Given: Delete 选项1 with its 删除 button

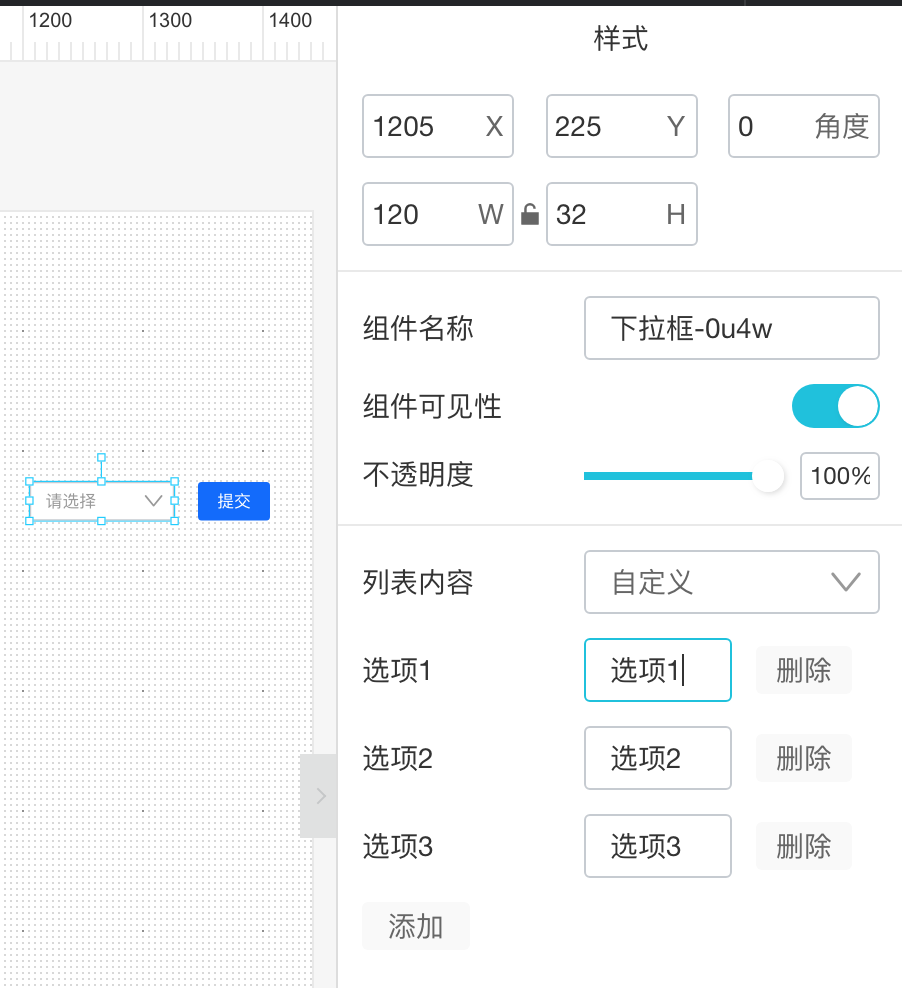Looking at the screenshot, I should [x=803, y=670].
